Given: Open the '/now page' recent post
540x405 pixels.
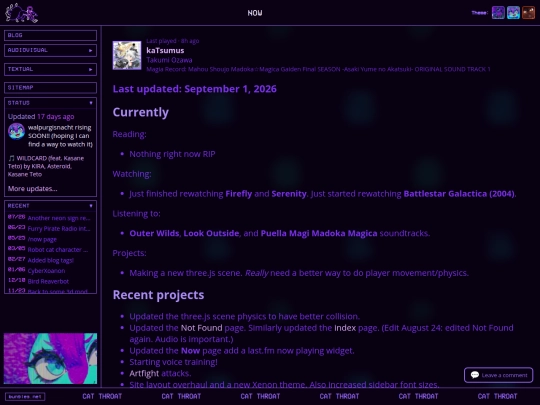Looking at the screenshot, I should pos(42,239).
